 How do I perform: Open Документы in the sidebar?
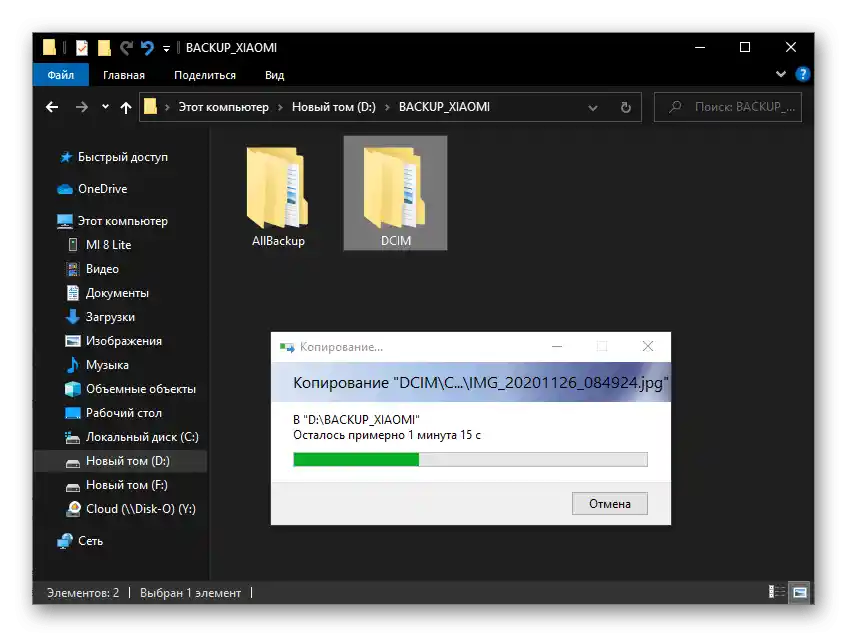click(x=117, y=293)
